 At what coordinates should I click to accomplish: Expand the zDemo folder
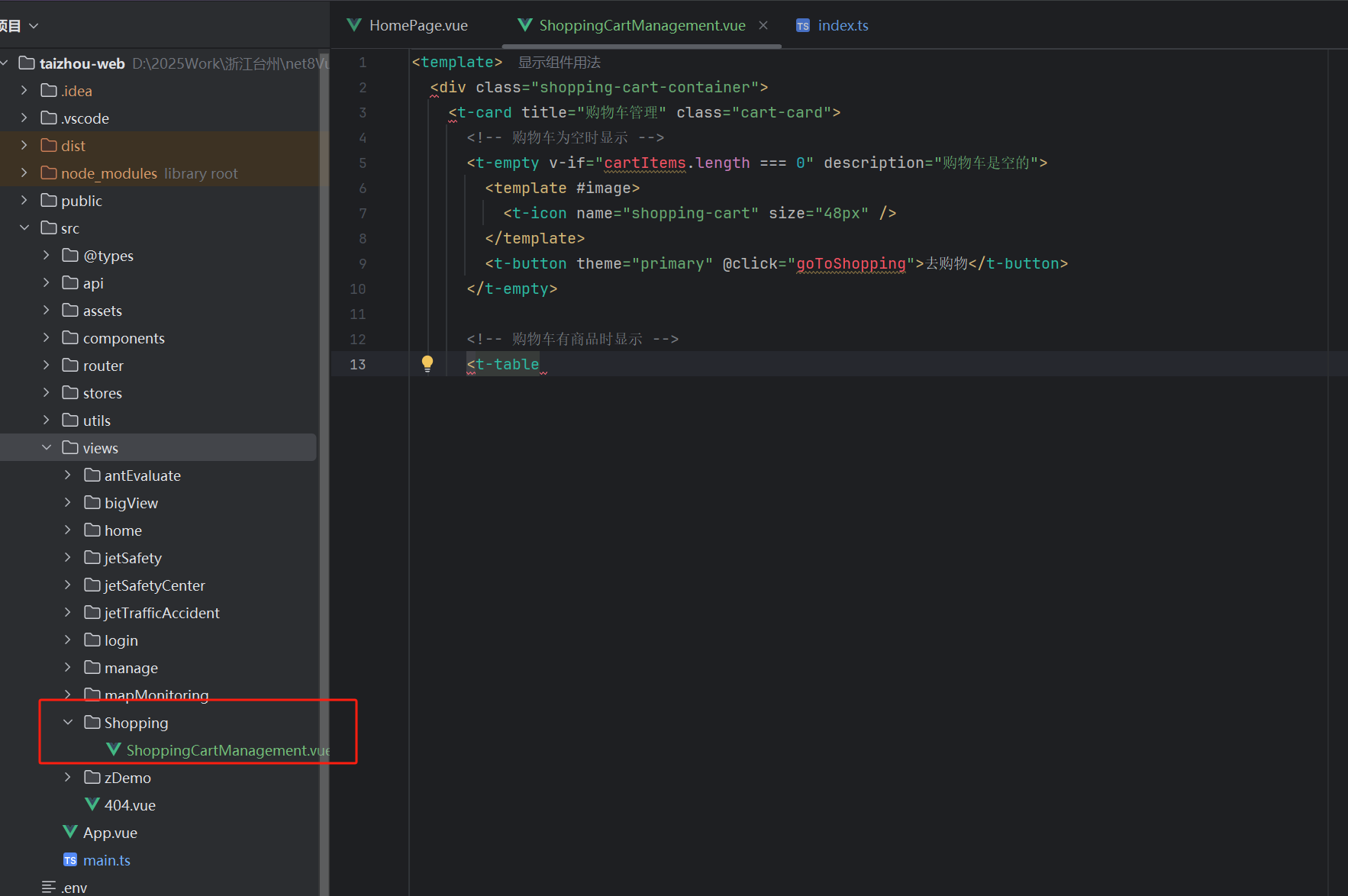coord(68,777)
